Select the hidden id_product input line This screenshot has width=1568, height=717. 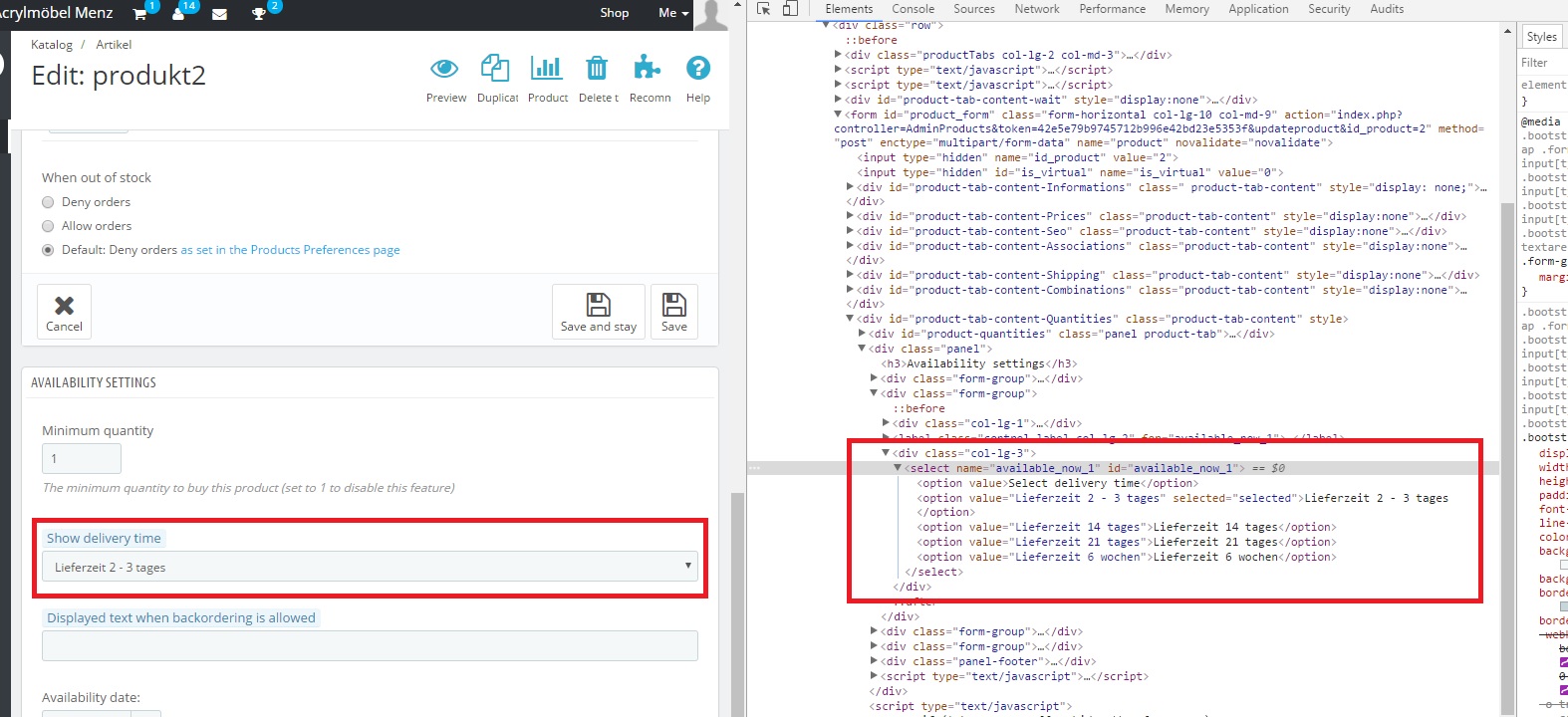(x=1018, y=157)
